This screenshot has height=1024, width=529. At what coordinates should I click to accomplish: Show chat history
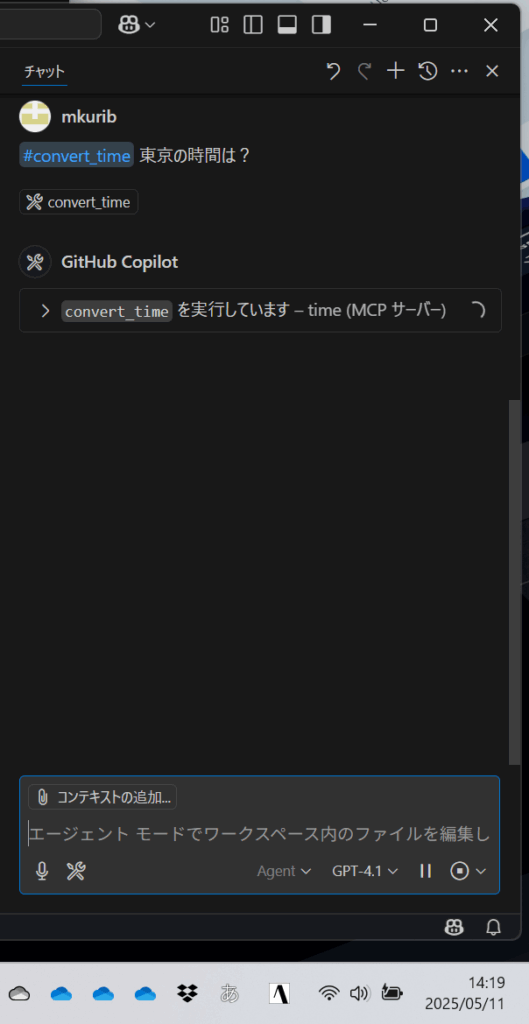pos(428,71)
